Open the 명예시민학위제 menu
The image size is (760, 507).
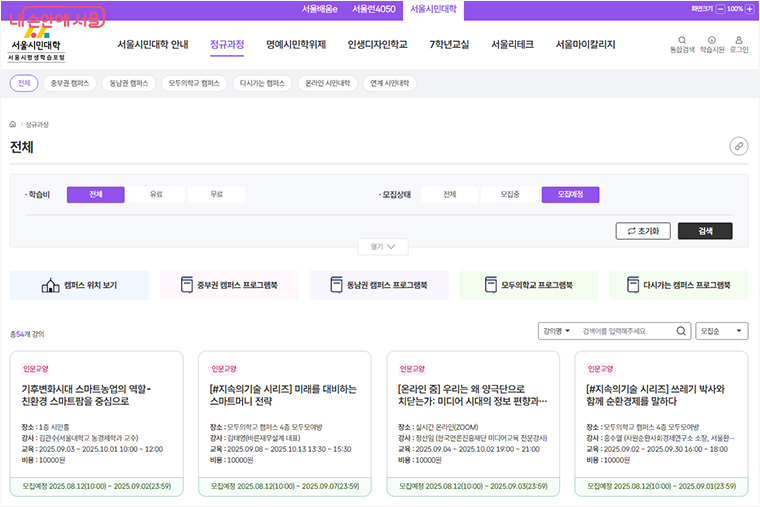pyautogui.click(x=296, y=45)
